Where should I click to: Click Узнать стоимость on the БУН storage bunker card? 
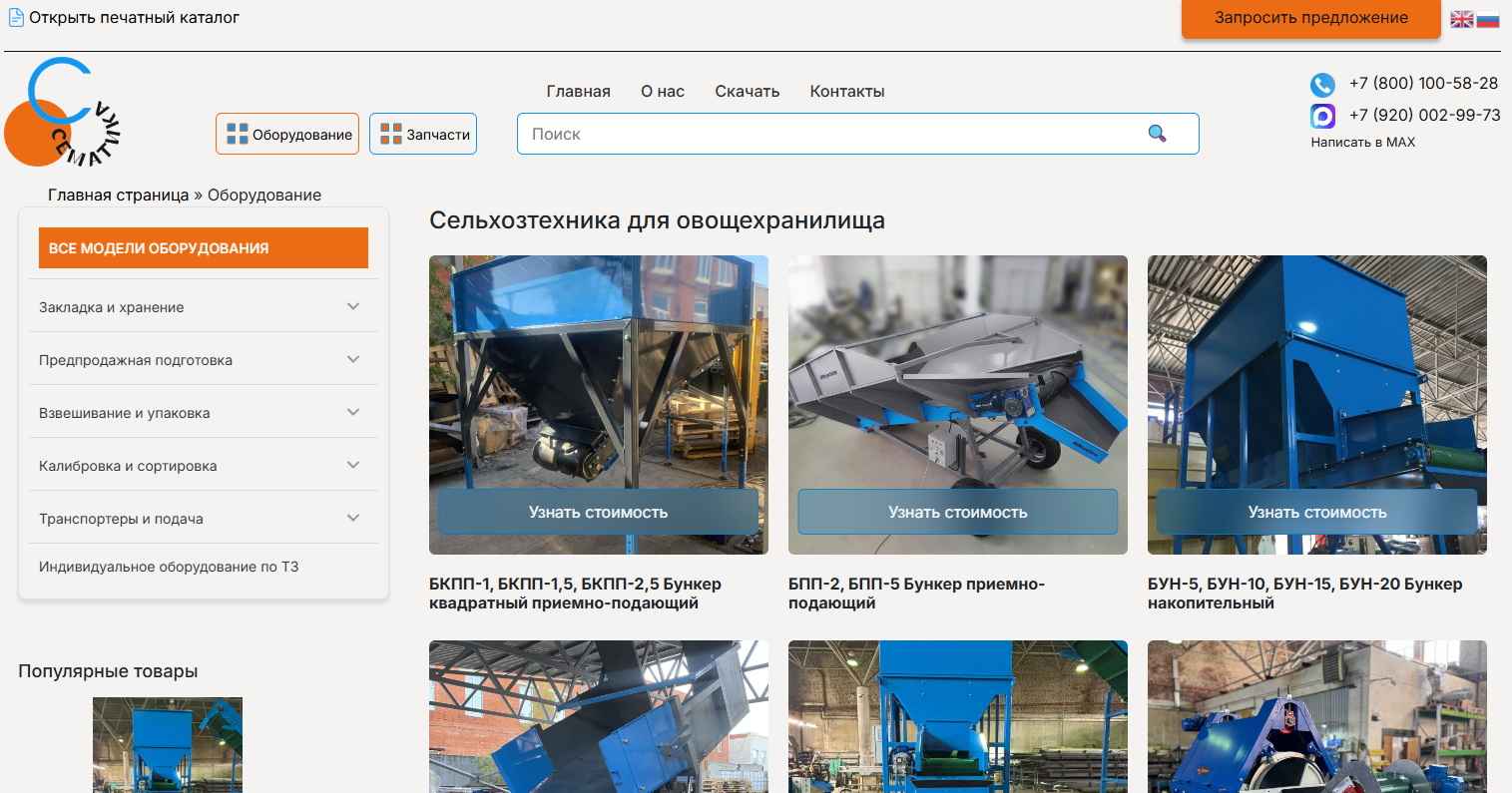[1317, 512]
